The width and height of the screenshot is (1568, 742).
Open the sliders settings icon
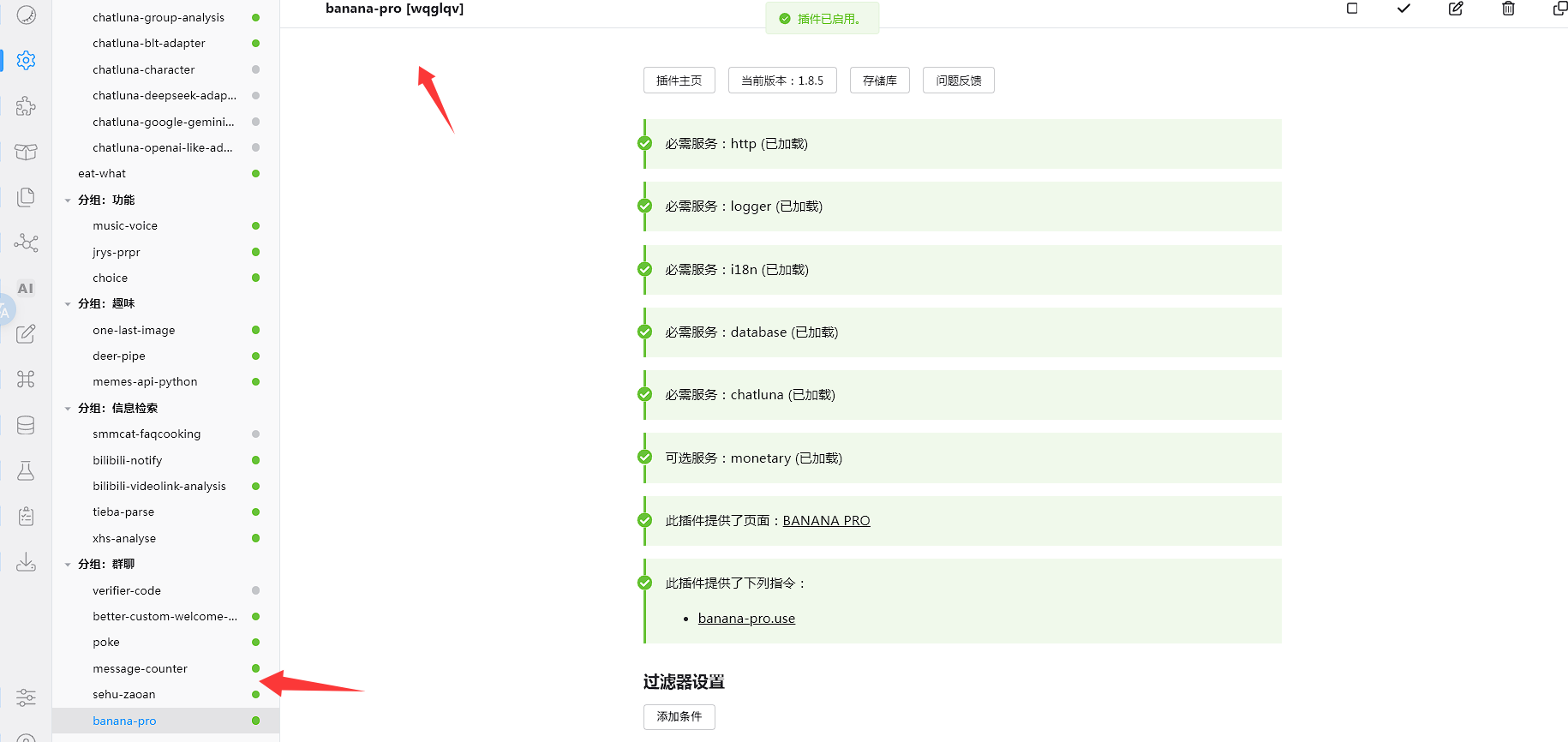tap(27, 697)
